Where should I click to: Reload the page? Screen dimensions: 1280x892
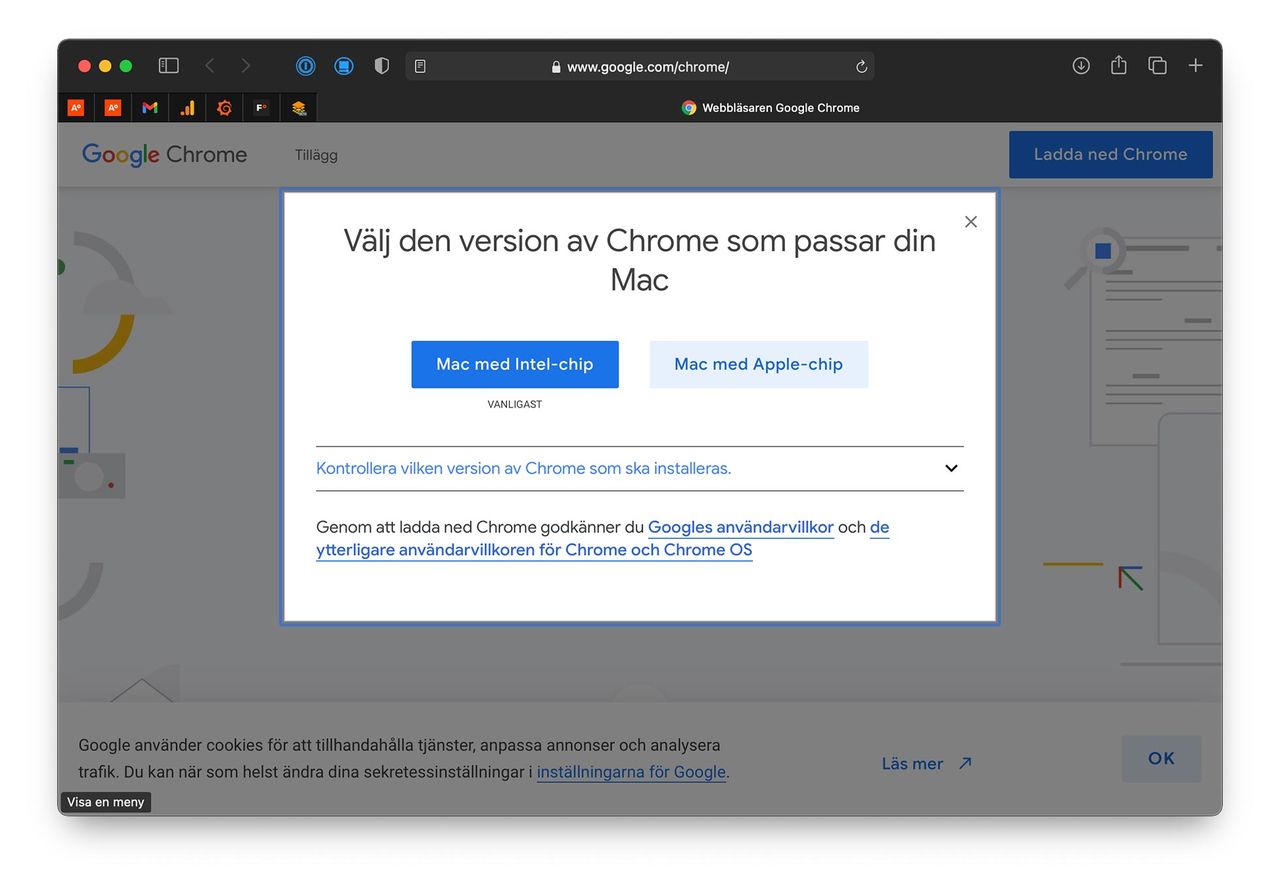point(861,67)
